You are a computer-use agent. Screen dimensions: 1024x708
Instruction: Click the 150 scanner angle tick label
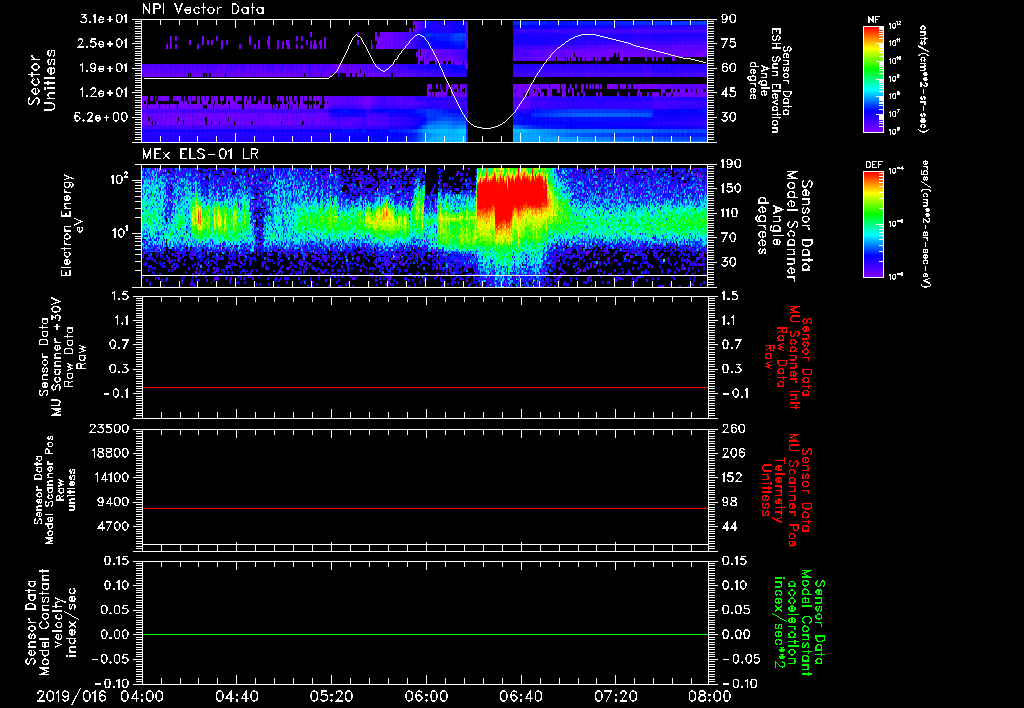[x=731, y=189]
